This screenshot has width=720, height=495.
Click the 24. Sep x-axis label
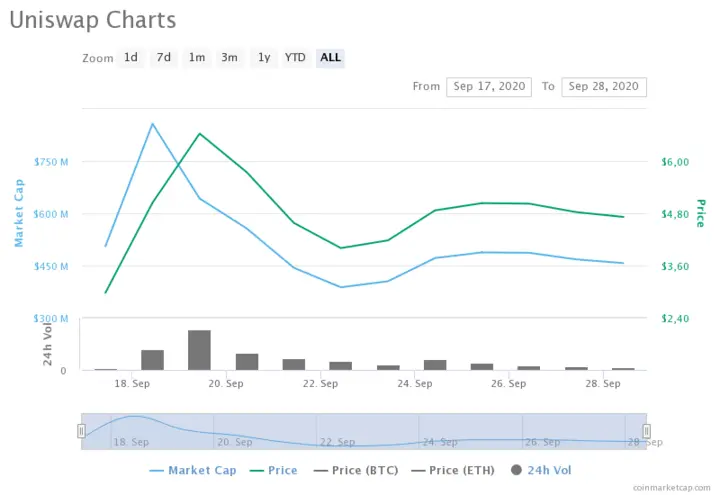(415, 384)
